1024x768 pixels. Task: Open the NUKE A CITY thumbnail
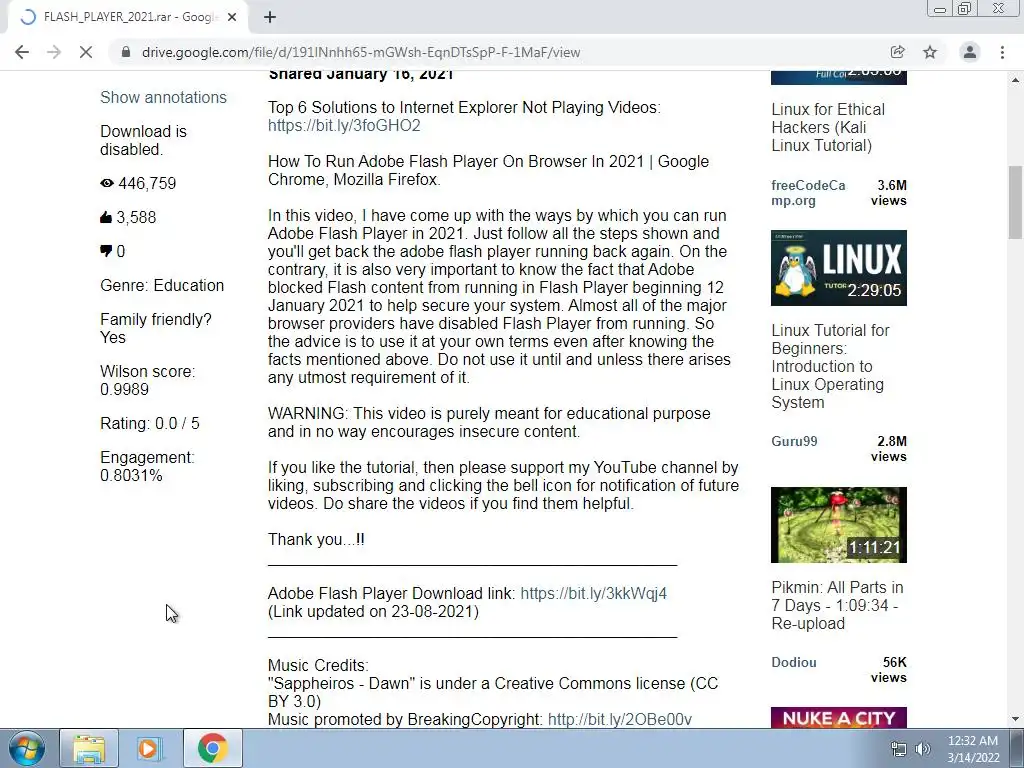tap(839, 718)
